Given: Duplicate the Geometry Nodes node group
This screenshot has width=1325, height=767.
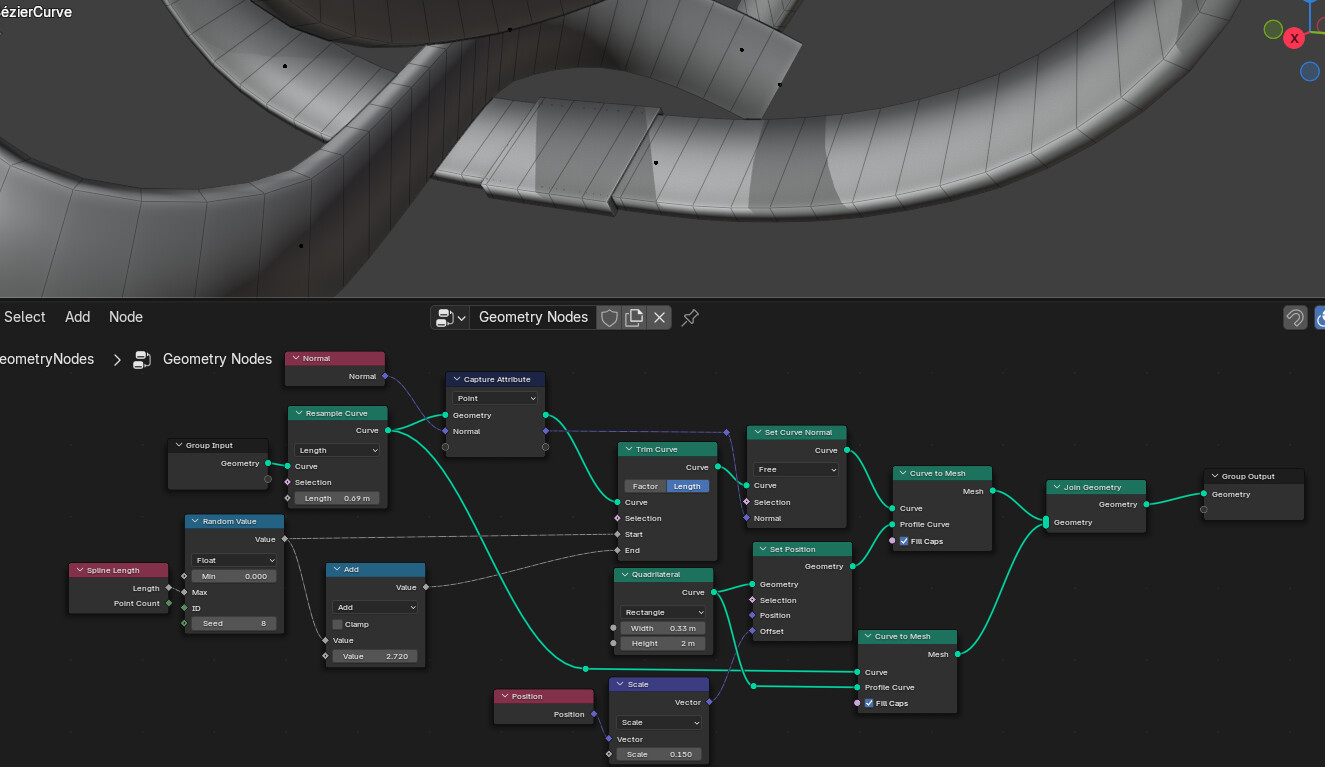Looking at the screenshot, I should click(x=634, y=317).
